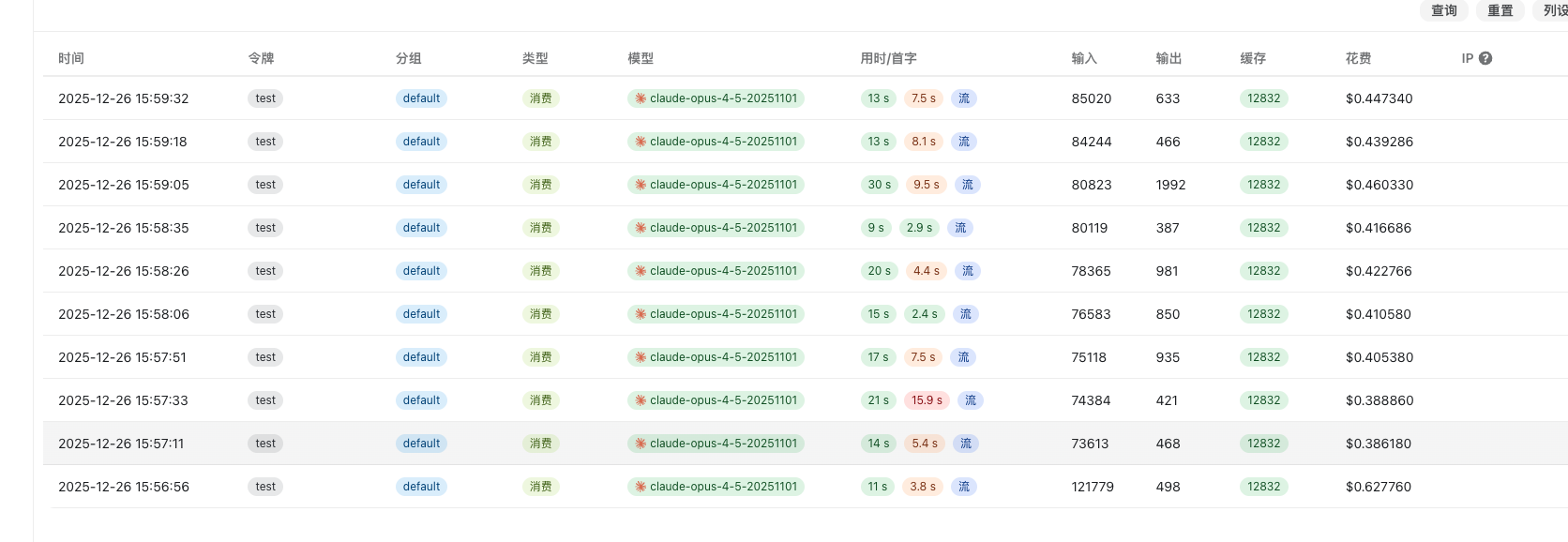
Task: Click the 流 stream badge in the 15:59:05 row
Action: (x=968, y=185)
